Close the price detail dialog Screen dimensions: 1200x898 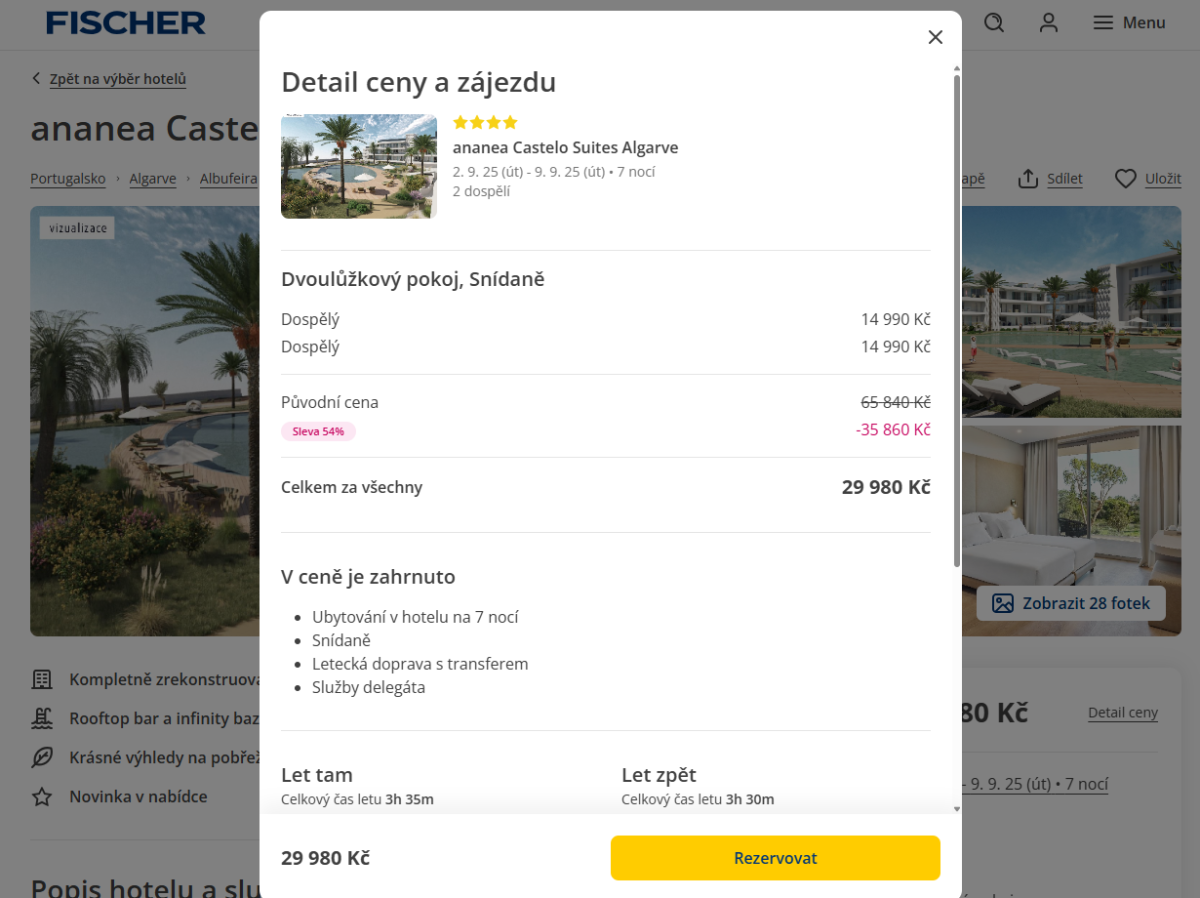point(935,37)
